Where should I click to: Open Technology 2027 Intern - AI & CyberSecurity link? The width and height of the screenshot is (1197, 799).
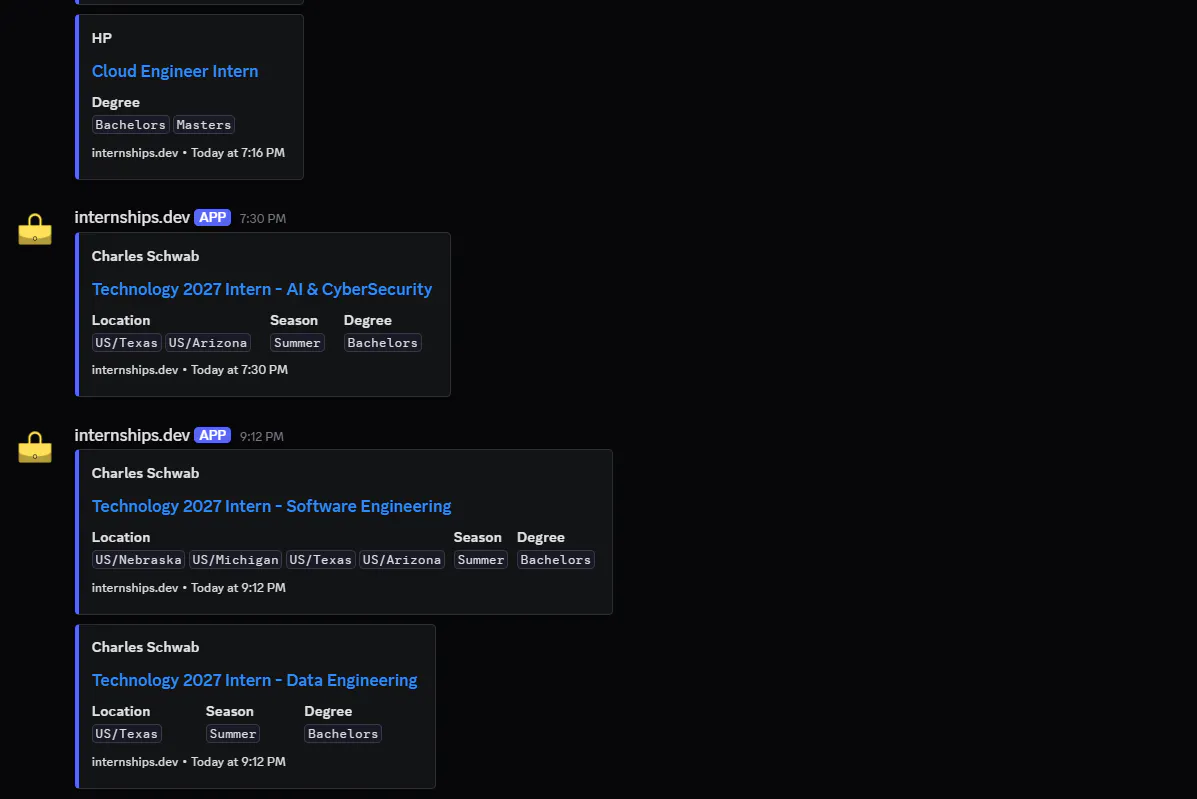262,289
